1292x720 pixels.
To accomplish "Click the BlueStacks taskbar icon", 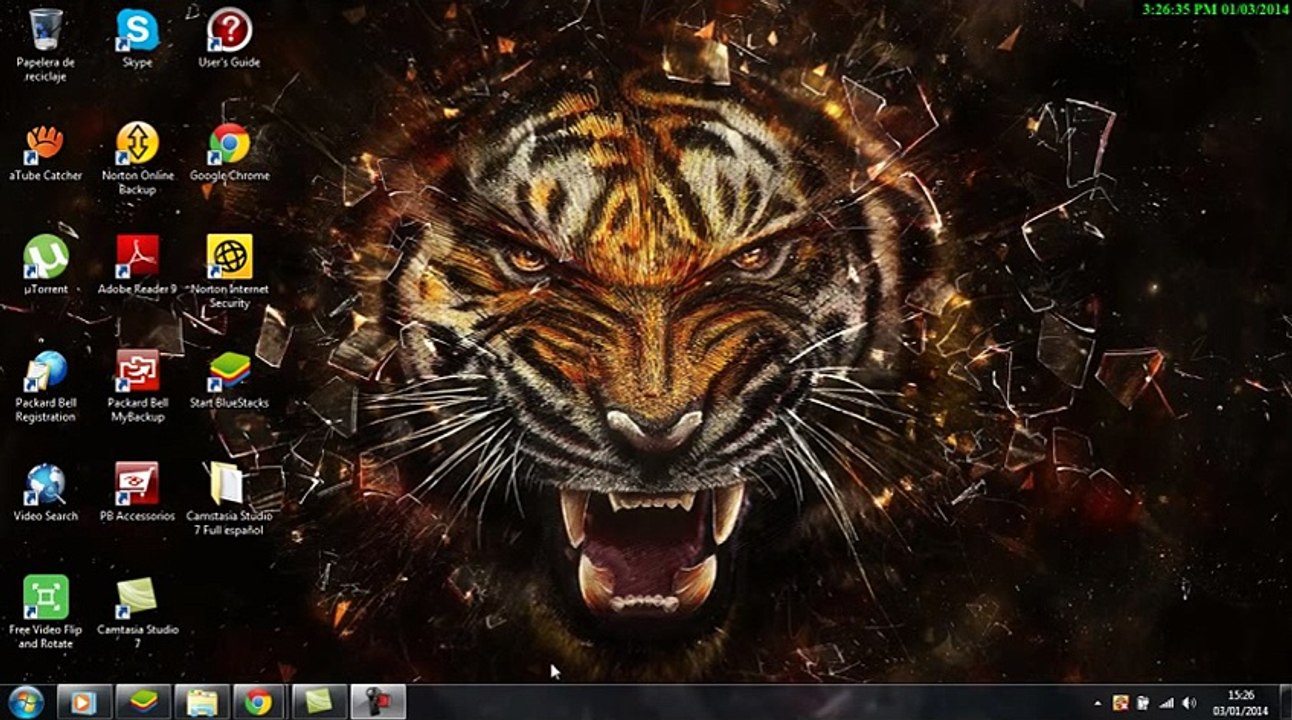I will [143, 702].
